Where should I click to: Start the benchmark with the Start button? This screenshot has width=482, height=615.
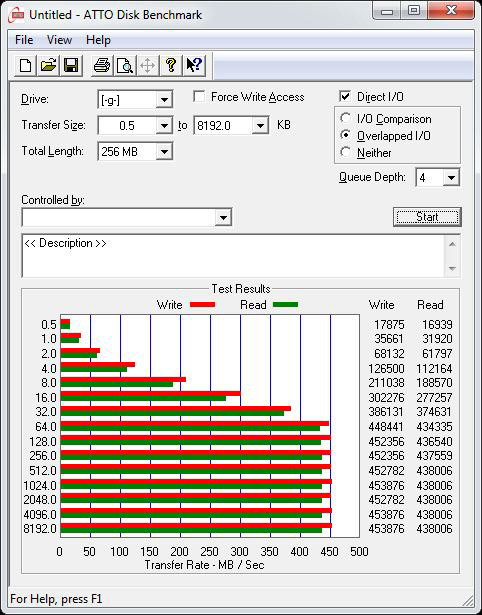[x=427, y=217]
